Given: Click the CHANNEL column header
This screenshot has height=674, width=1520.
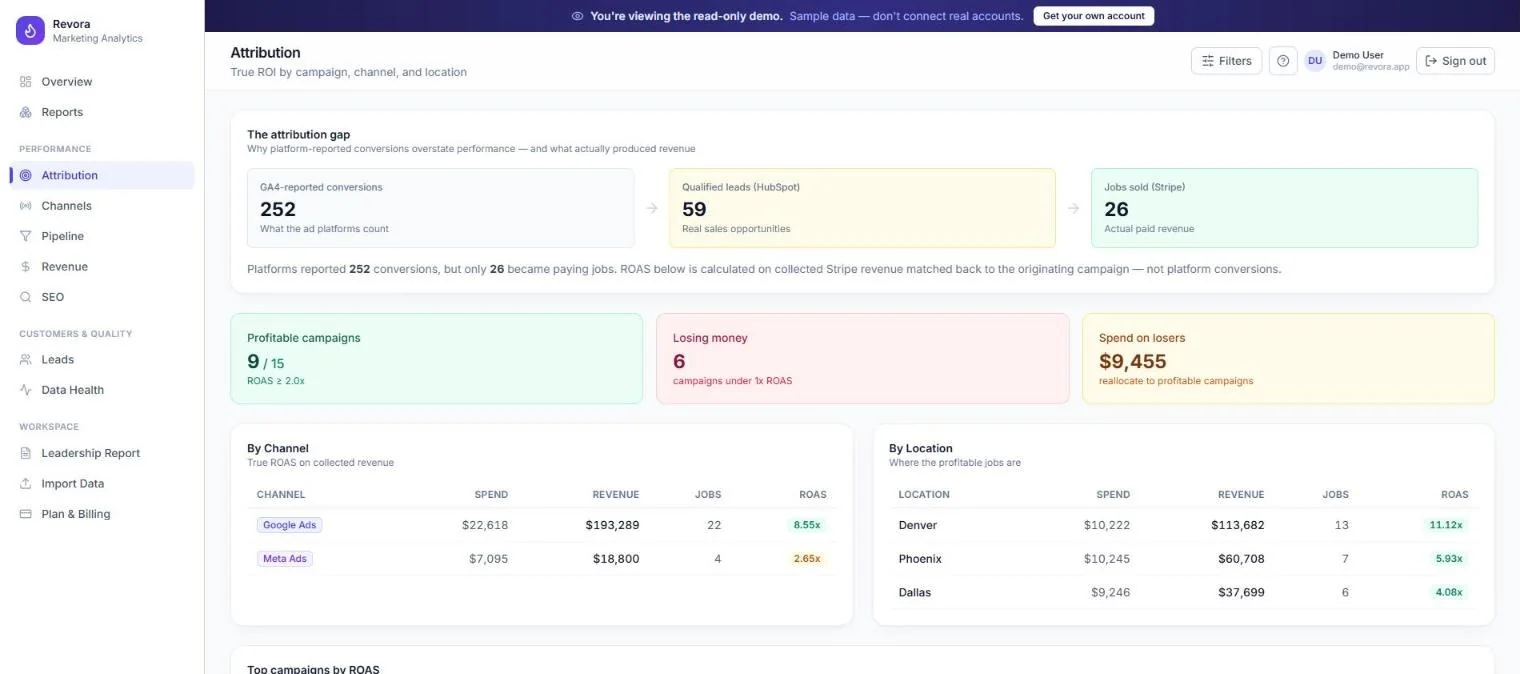Looking at the screenshot, I should click(281, 495).
